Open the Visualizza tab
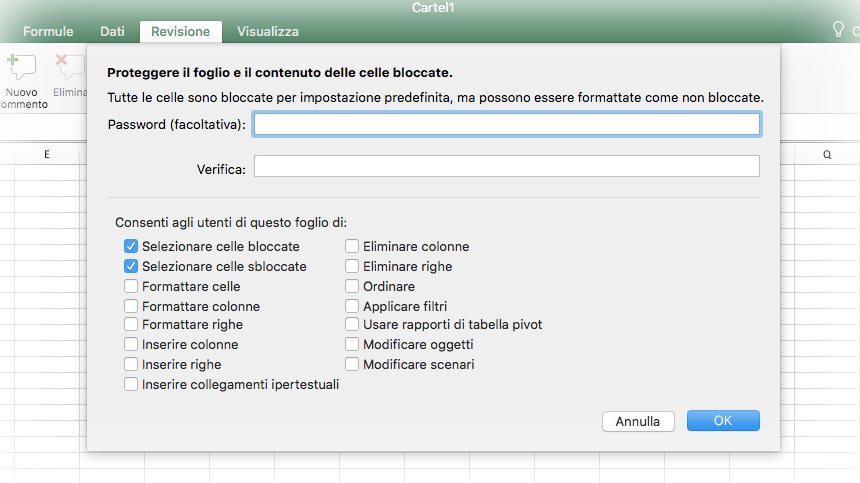The height and width of the screenshot is (483, 860). pos(267,31)
